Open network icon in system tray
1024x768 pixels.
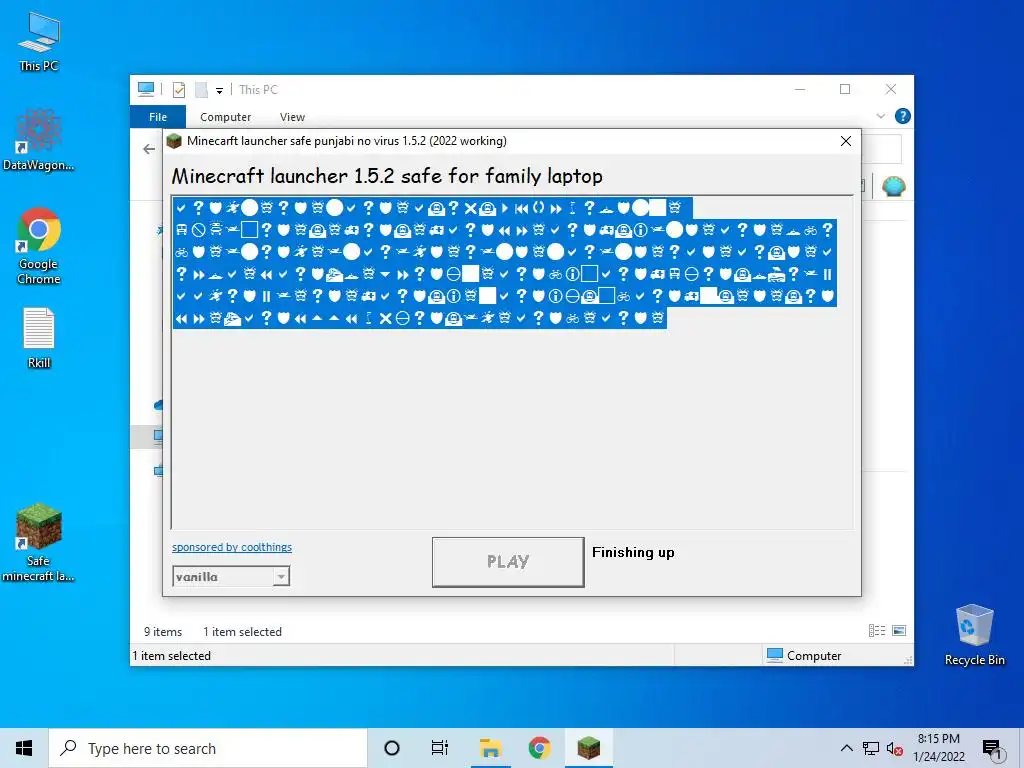point(871,748)
